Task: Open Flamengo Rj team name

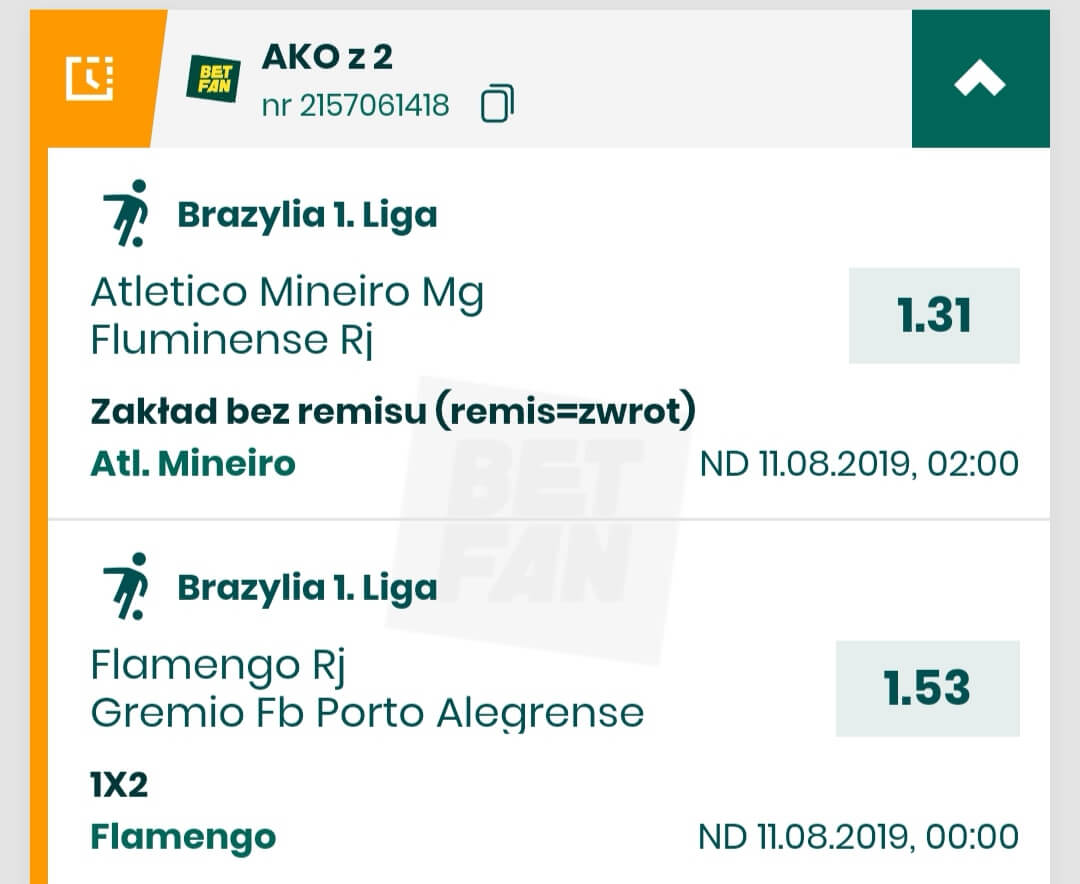Action: click(218, 665)
